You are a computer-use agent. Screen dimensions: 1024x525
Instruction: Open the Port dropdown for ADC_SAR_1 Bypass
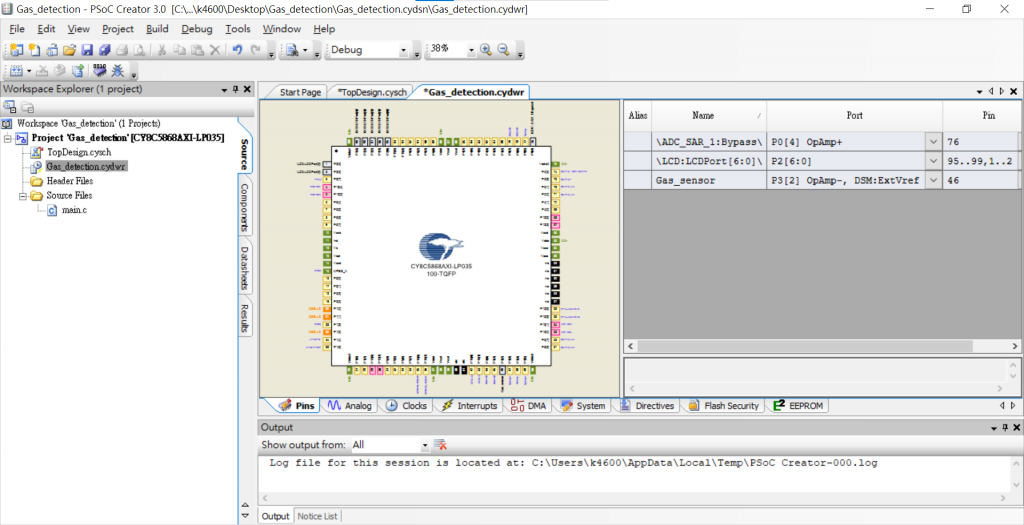coord(933,142)
